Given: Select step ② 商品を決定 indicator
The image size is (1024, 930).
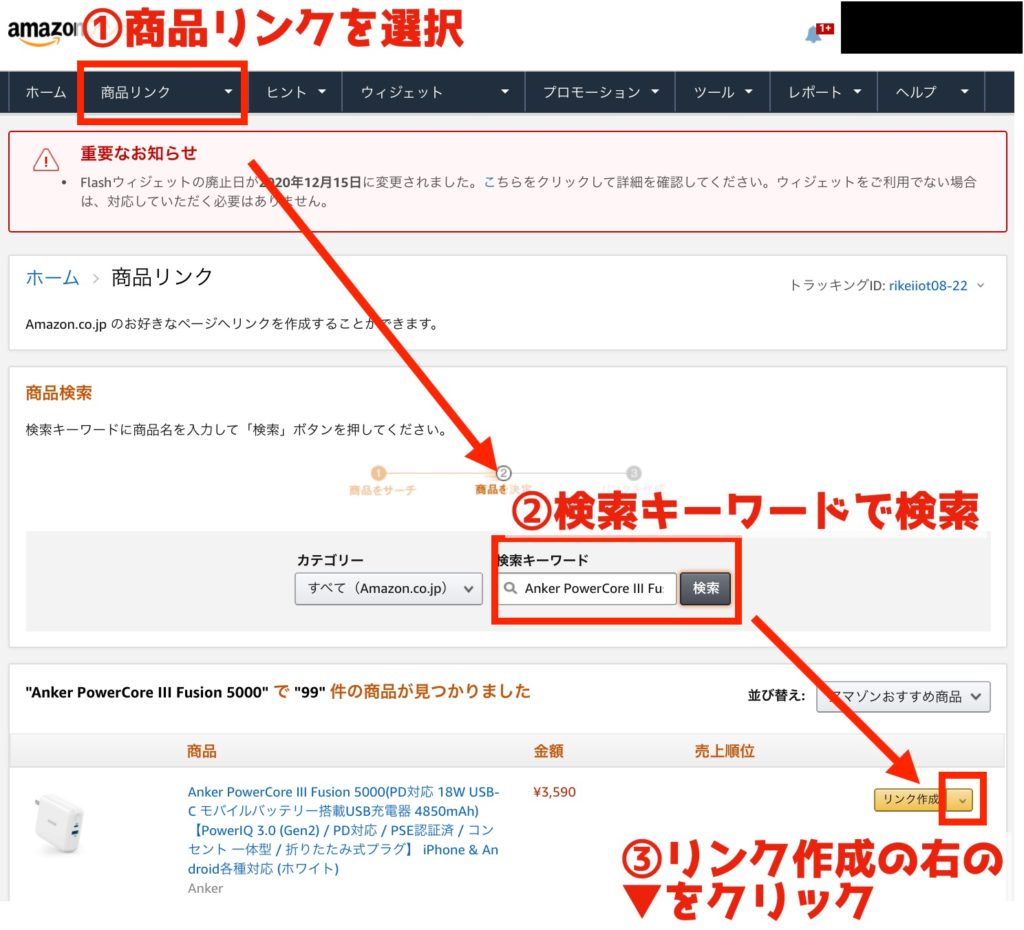Looking at the screenshot, I should coord(504,472).
